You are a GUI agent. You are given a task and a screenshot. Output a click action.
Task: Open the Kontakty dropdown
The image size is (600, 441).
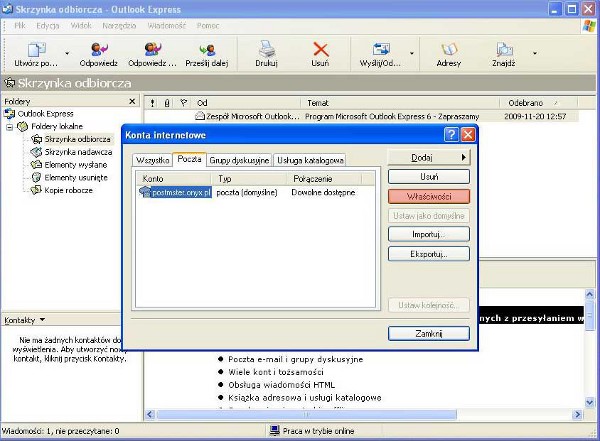[x=42, y=319]
